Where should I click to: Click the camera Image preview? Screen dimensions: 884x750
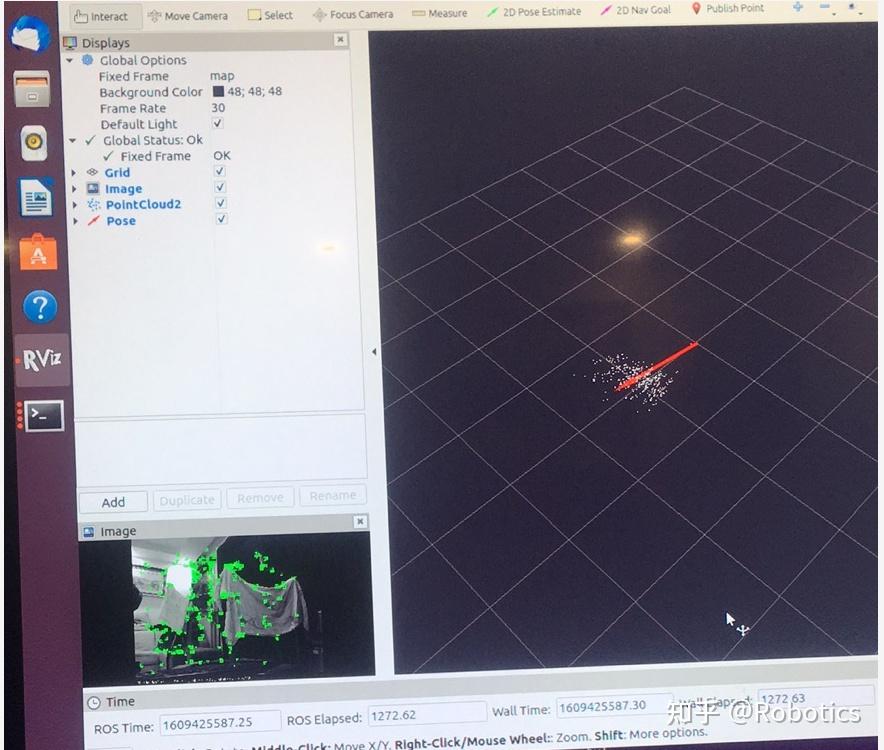[227, 607]
